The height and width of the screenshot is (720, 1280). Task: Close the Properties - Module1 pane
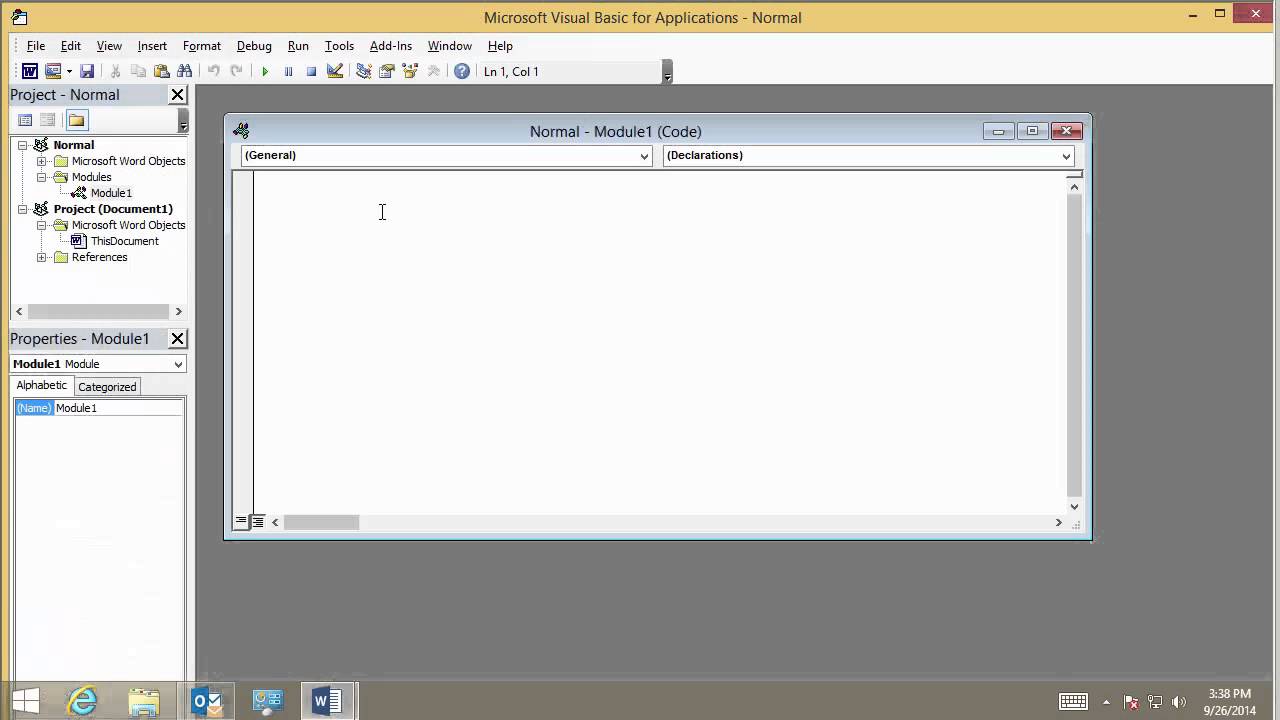[177, 338]
